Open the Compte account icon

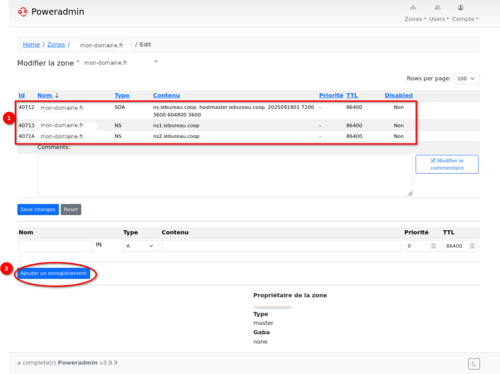(460, 7)
